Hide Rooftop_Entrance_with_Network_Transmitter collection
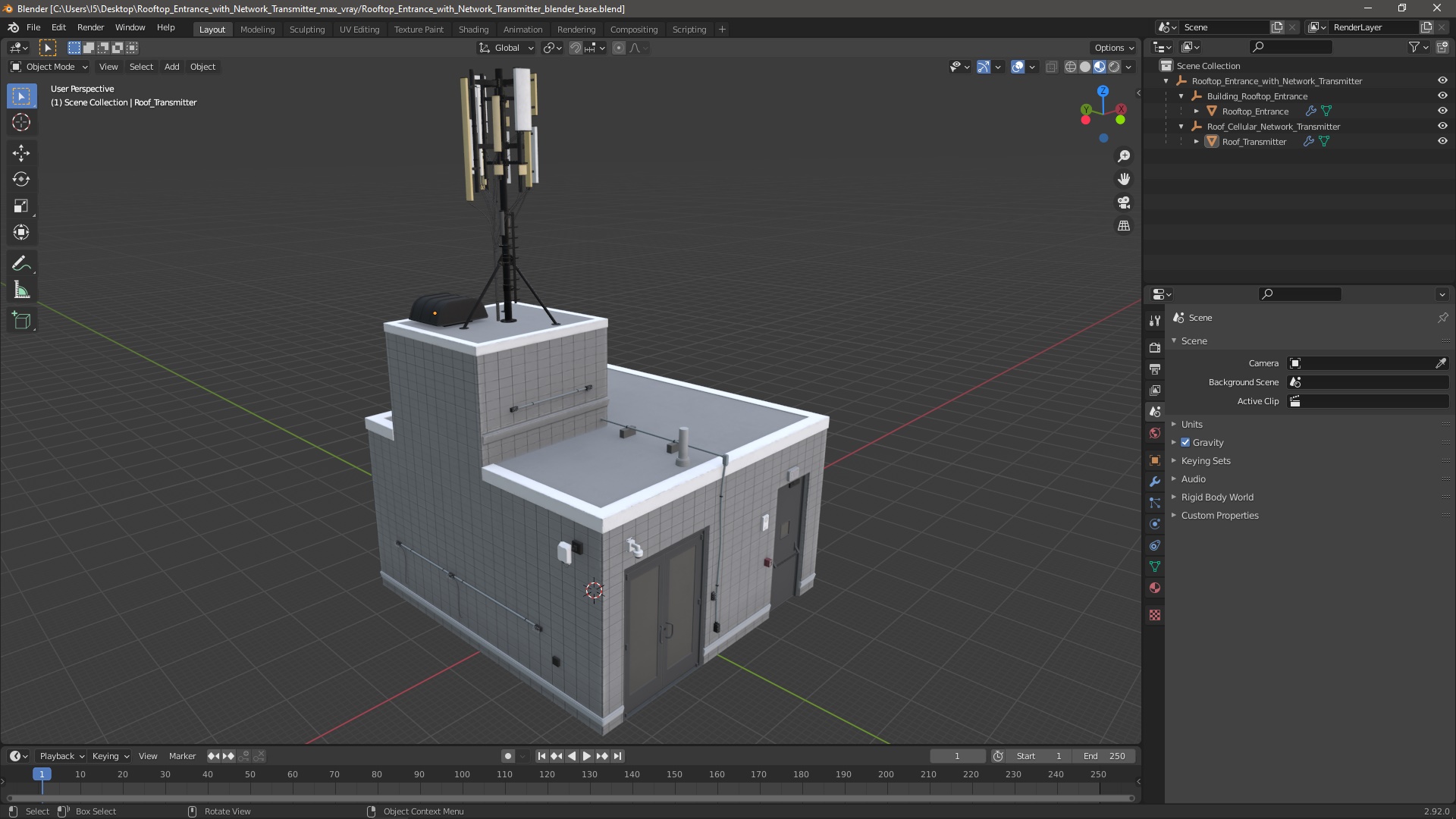 pyautogui.click(x=1442, y=80)
